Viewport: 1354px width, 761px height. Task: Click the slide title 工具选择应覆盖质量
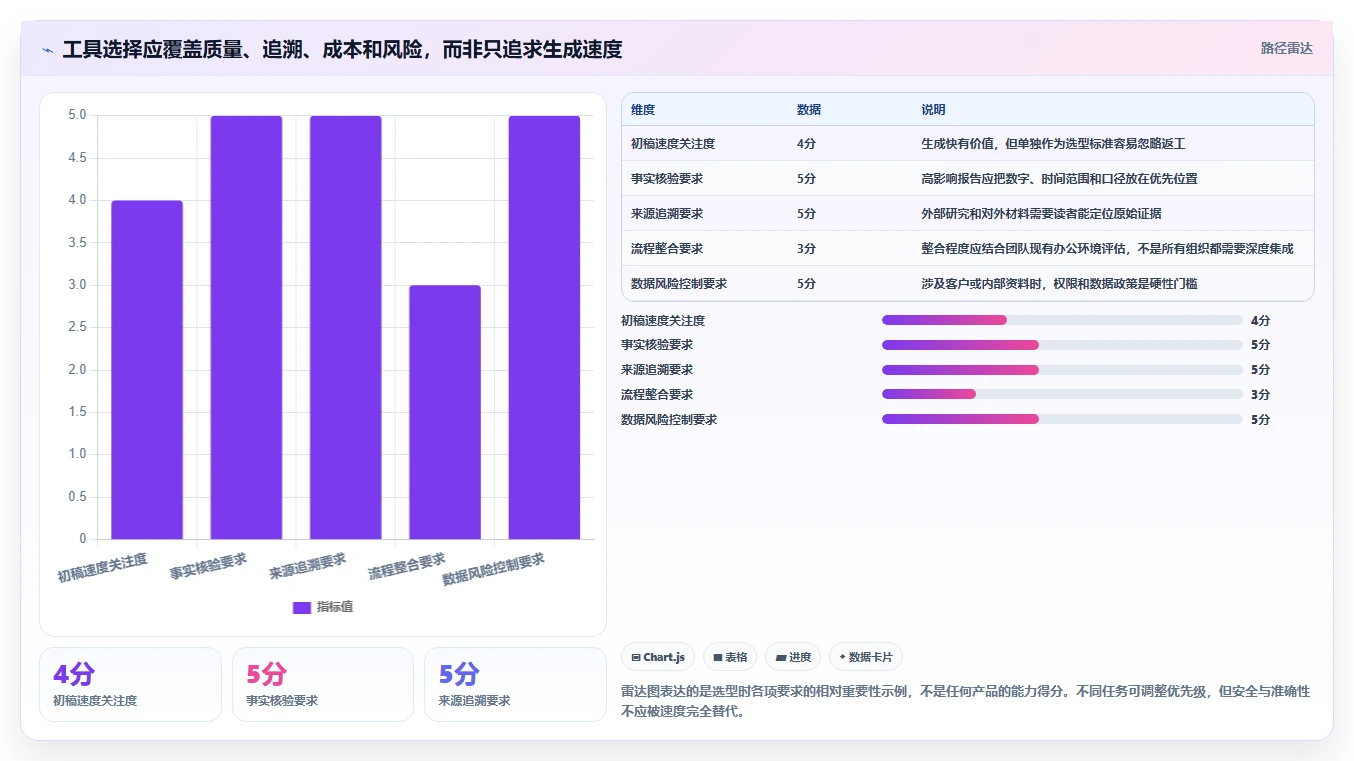click(x=342, y=49)
